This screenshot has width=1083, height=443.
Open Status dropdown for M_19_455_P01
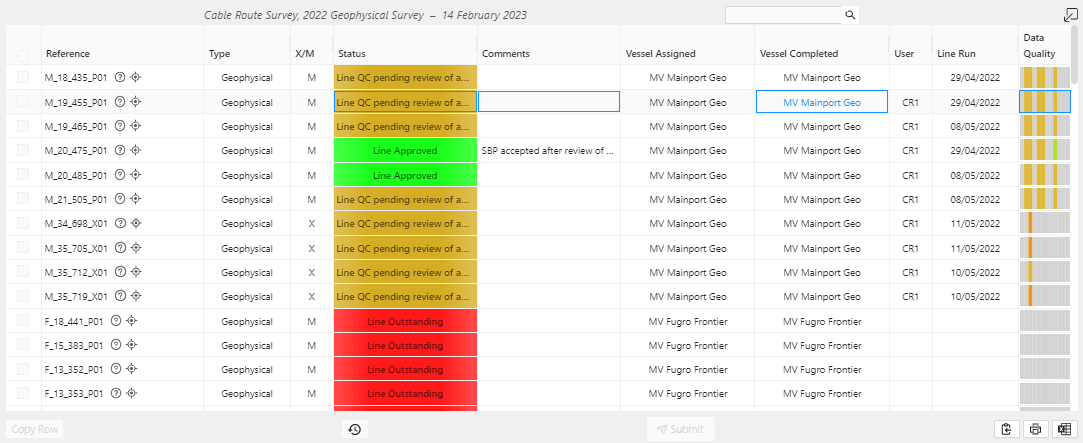tap(405, 102)
